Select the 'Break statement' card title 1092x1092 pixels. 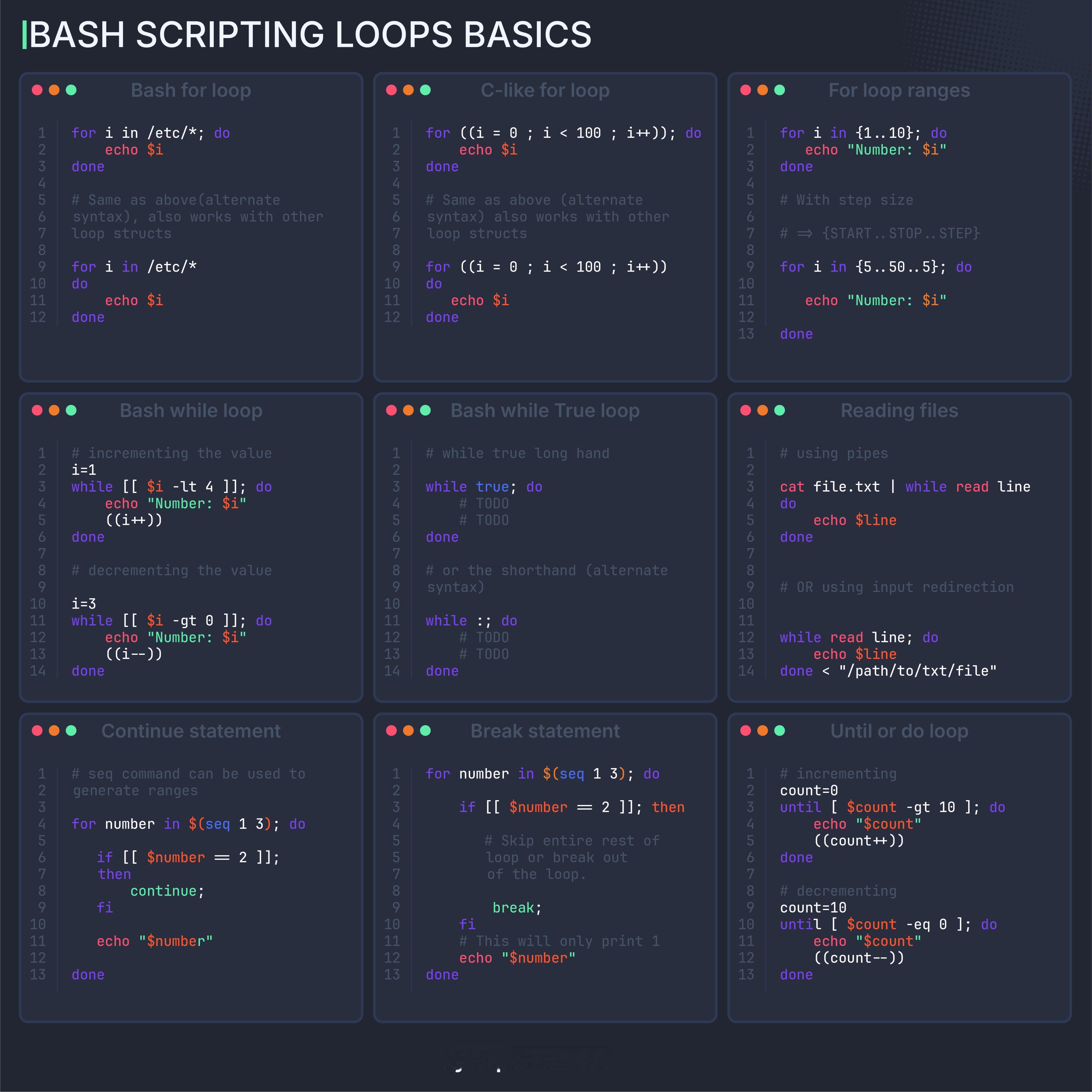(545, 731)
